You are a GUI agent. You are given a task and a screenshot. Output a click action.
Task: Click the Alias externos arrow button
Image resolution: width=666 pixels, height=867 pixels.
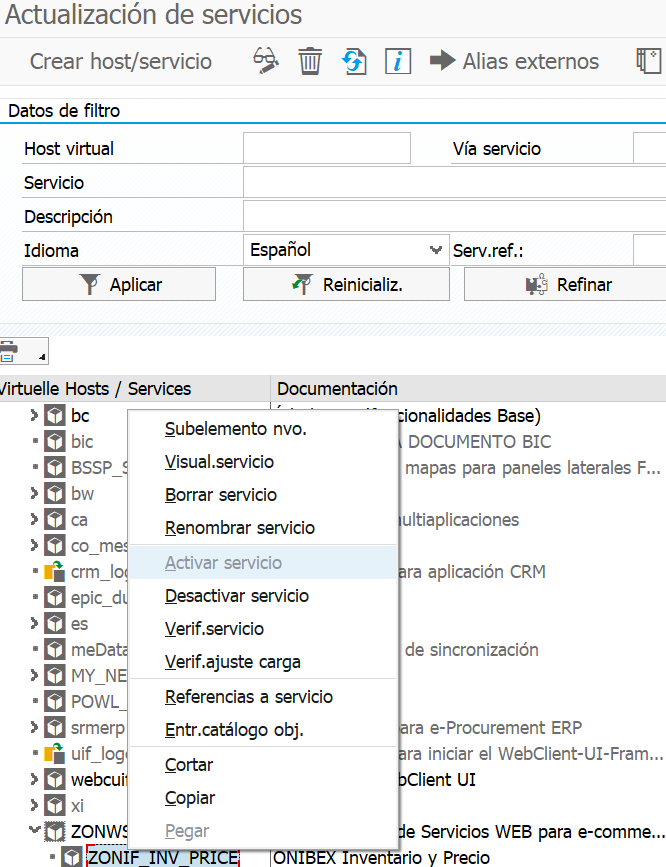click(x=514, y=61)
